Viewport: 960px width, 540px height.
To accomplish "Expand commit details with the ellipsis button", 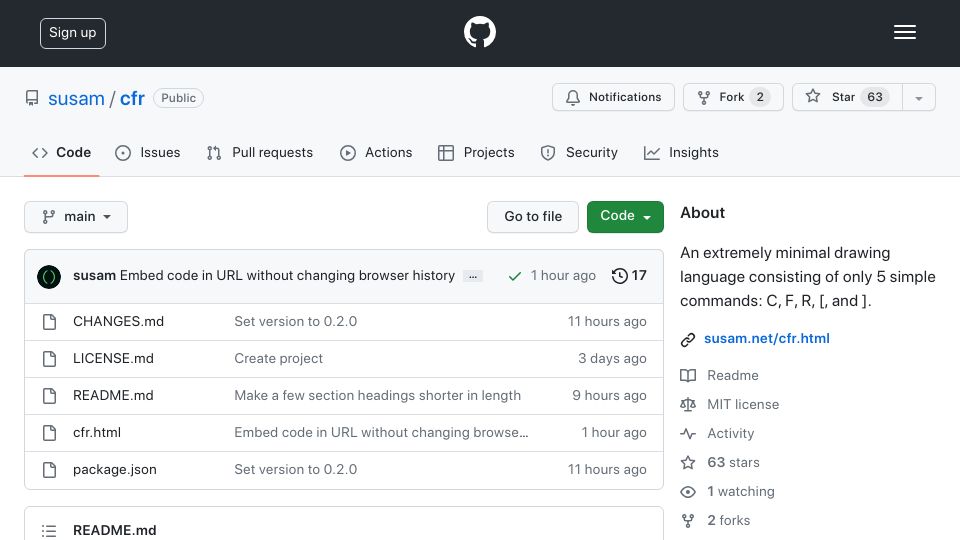I will [x=473, y=276].
